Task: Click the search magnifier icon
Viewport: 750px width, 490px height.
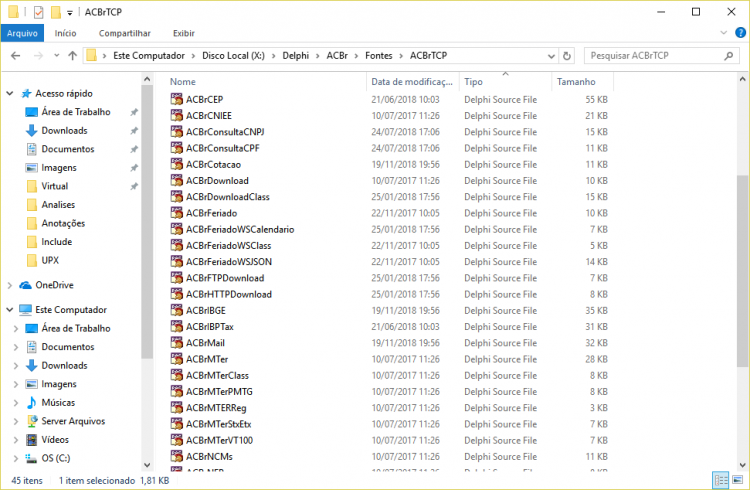Action: point(728,56)
